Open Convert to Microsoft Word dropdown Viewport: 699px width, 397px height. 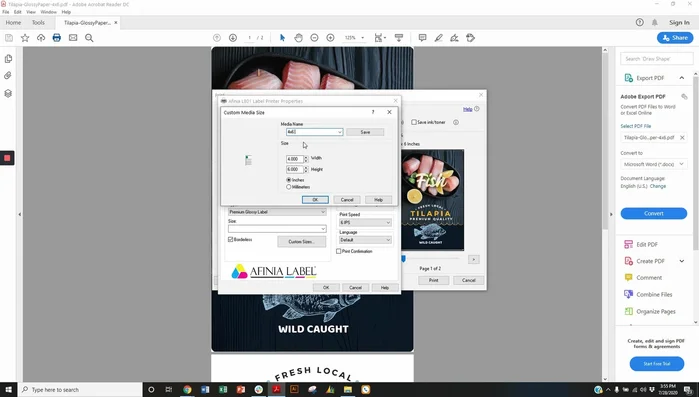pos(654,164)
